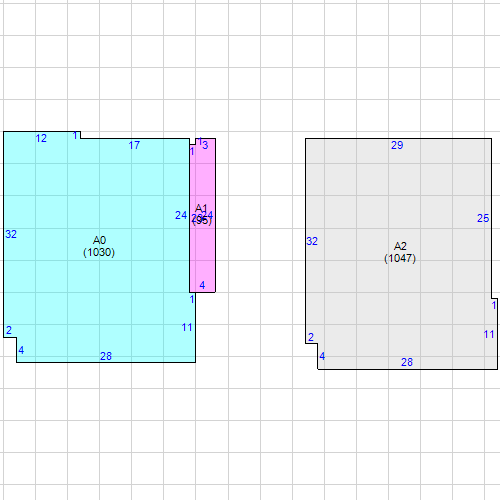This screenshot has width=500, height=500.
Task: Click the "1" dimension at A2's right-side step
Action: coord(494,305)
